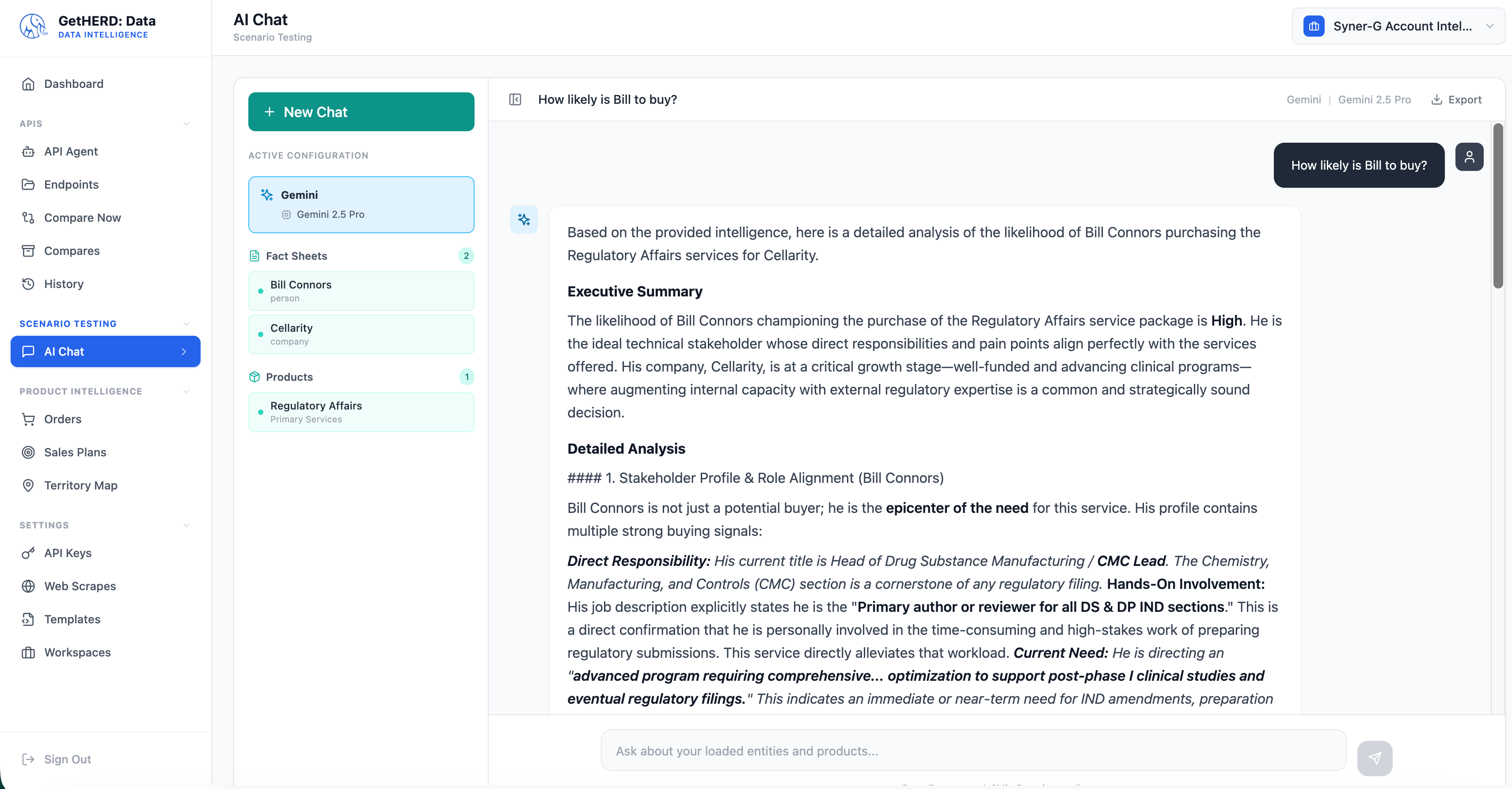Click the GetHERD elephant logo
This screenshot has width=1512, height=789.
point(33,26)
